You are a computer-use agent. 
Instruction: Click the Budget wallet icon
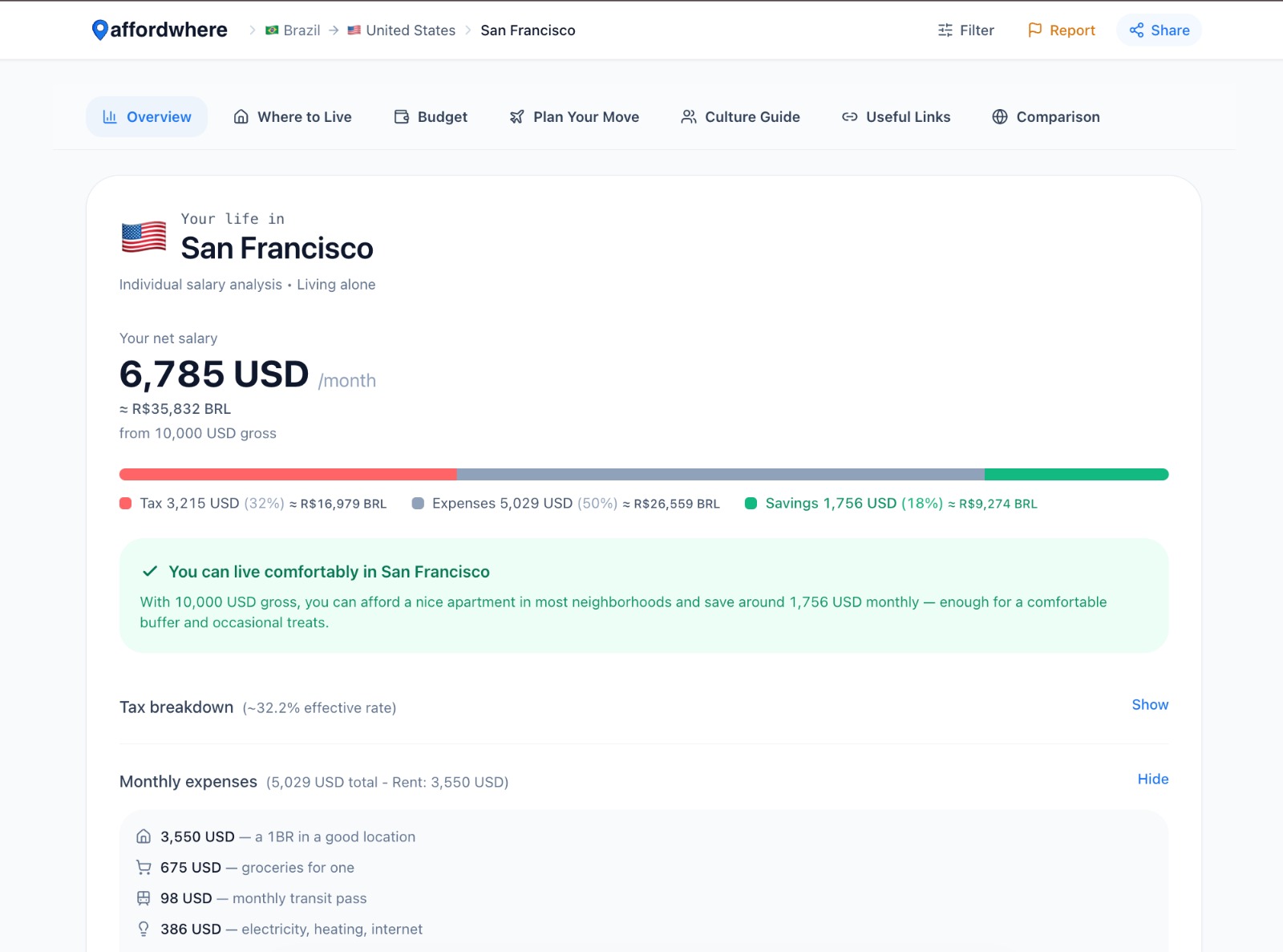[402, 117]
